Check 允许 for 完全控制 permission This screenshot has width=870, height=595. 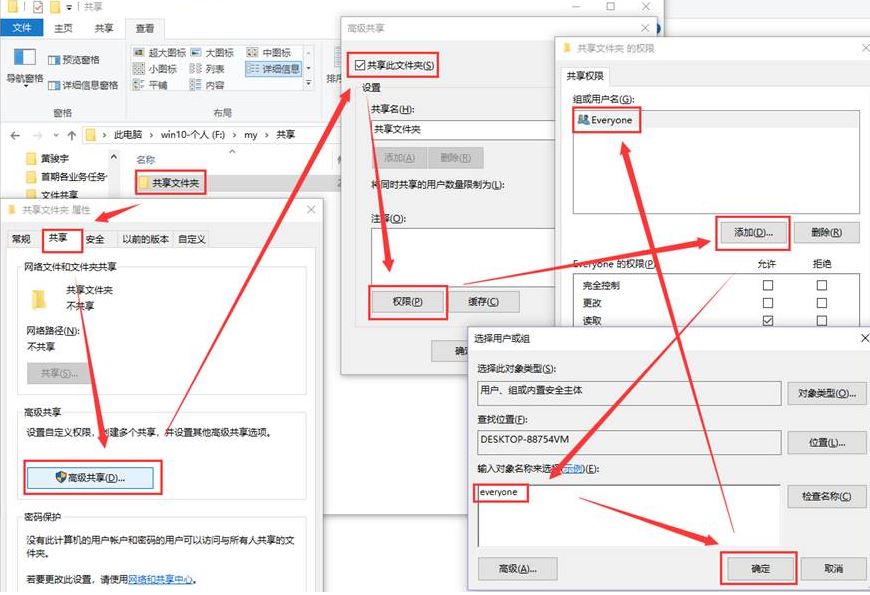click(x=768, y=285)
